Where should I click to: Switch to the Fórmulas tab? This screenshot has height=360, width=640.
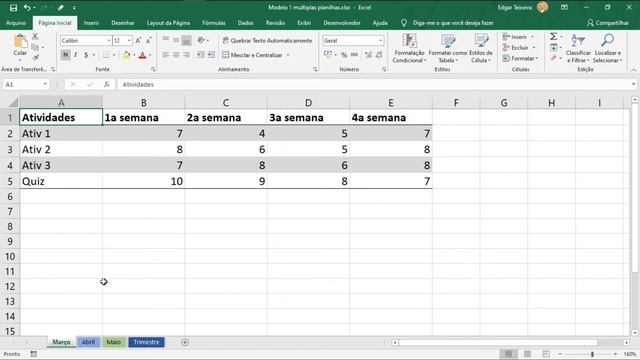(x=213, y=23)
